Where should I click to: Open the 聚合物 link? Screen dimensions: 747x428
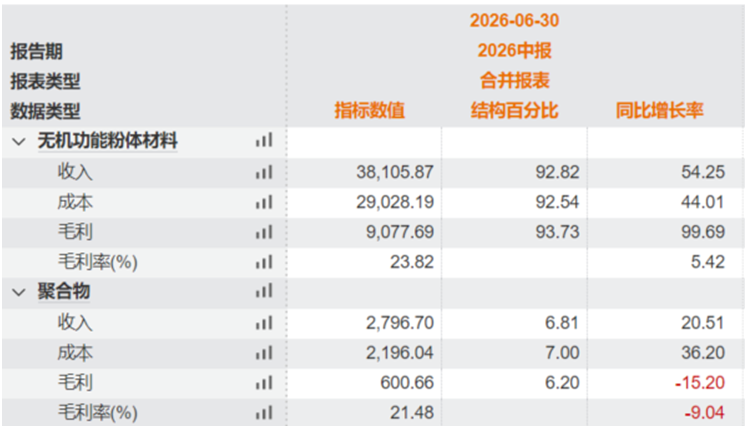click(64, 291)
